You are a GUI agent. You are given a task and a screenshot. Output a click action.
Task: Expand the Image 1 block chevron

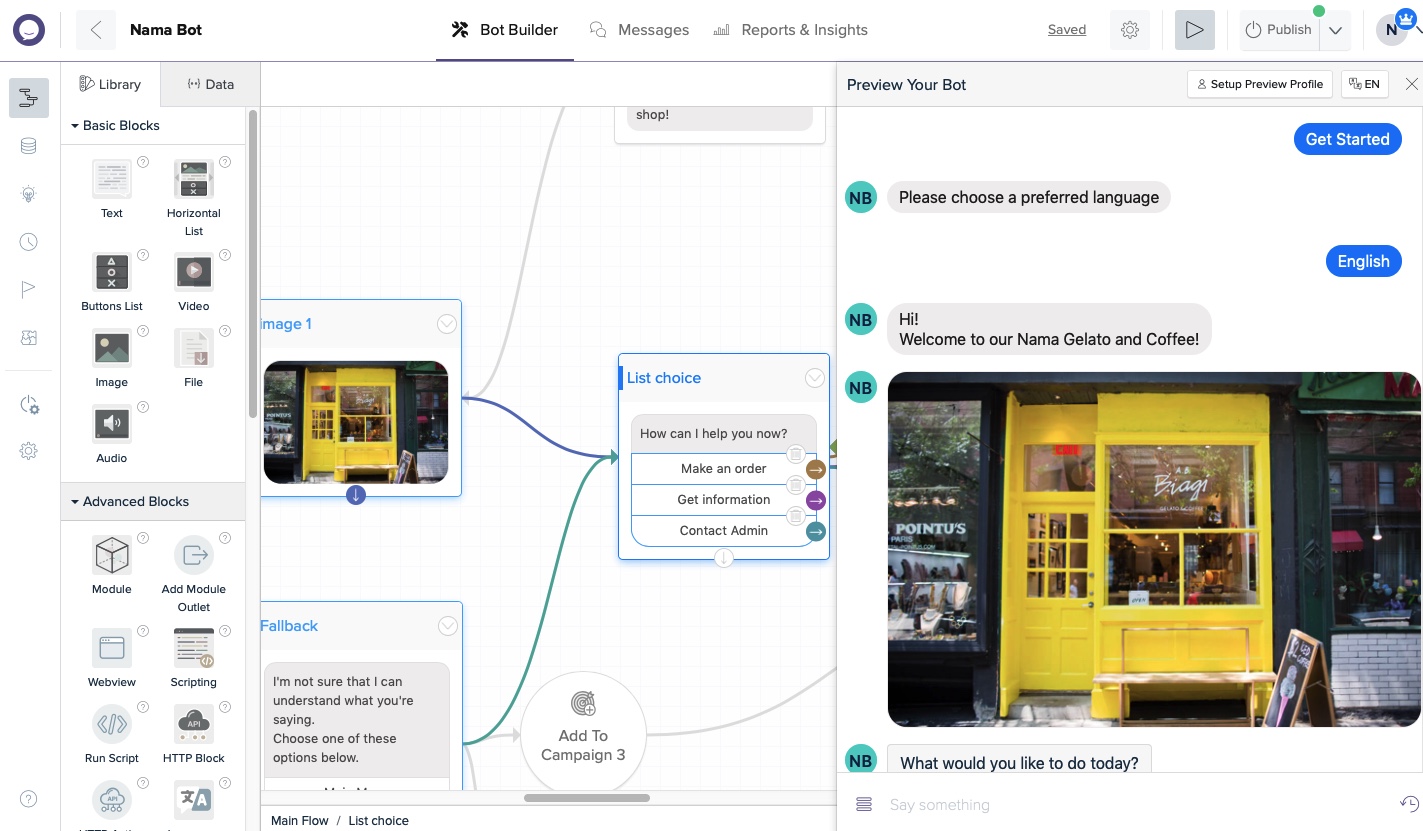click(x=447, y=324)
